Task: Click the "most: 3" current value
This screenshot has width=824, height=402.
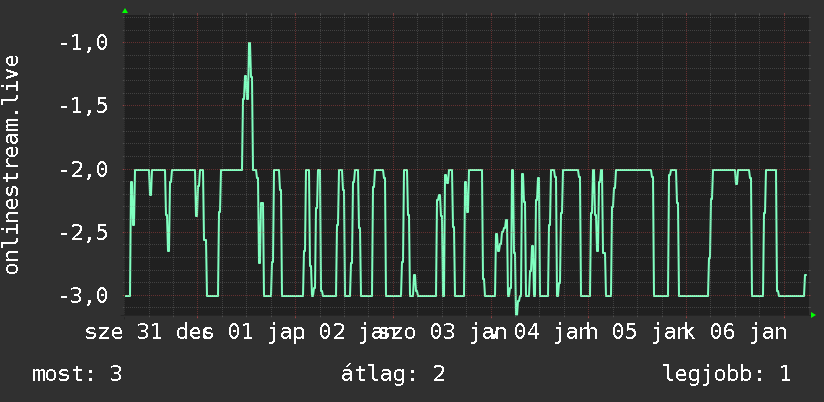Action: (x=77, y=374)
